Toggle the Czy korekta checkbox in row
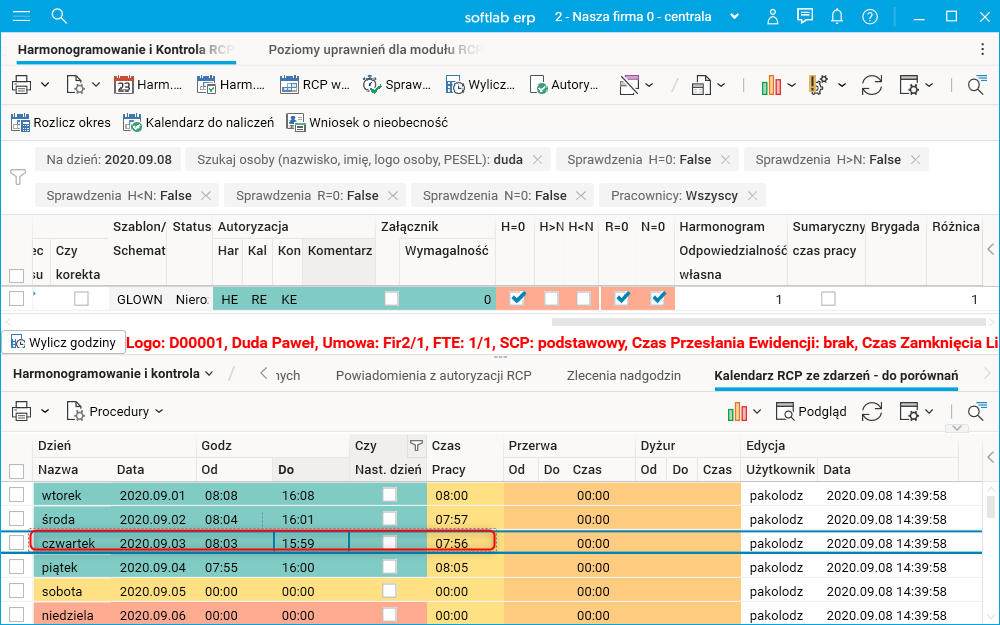The image size is (1000, 625). coord(81,298)
